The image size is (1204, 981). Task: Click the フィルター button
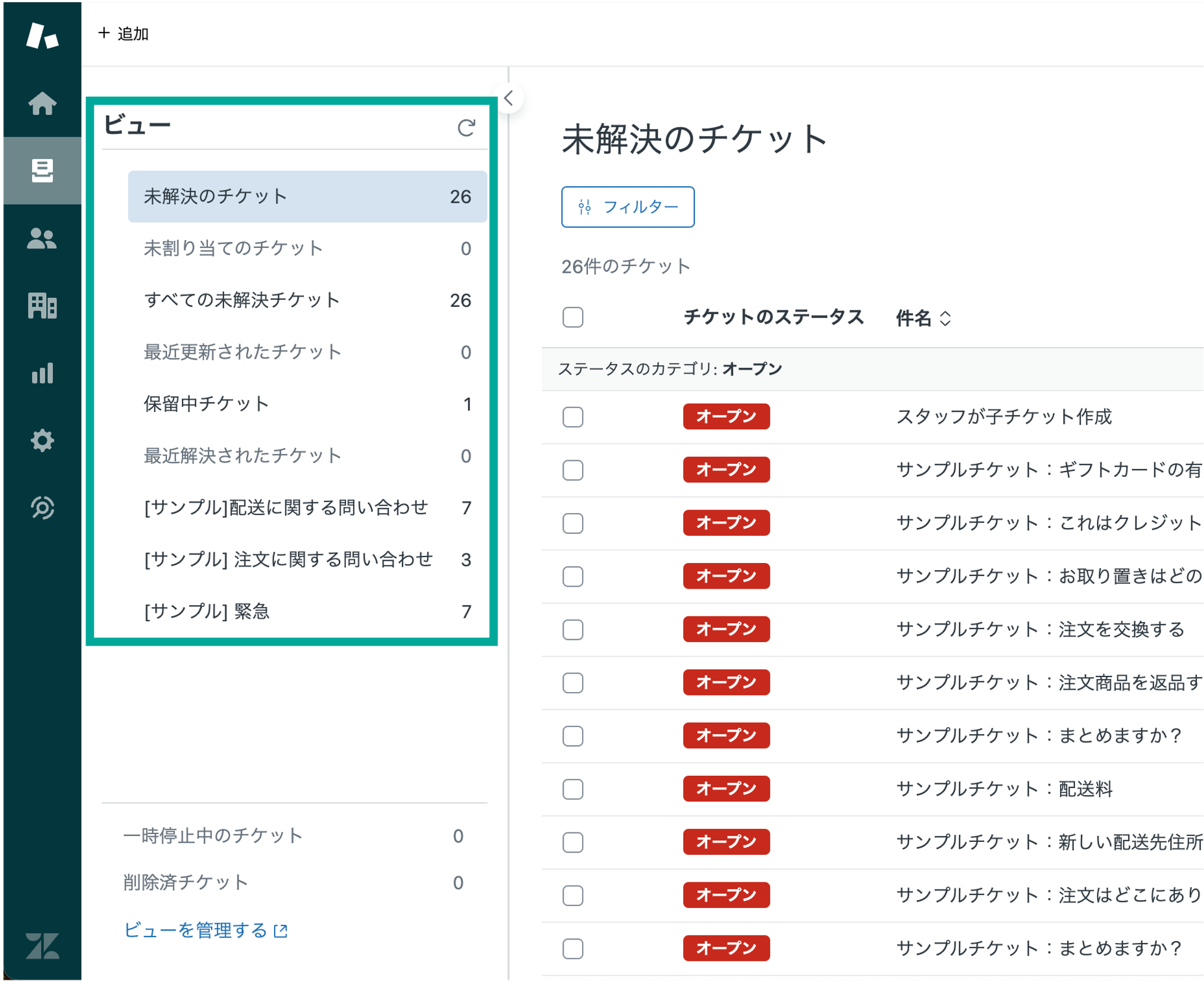(627, 207)
